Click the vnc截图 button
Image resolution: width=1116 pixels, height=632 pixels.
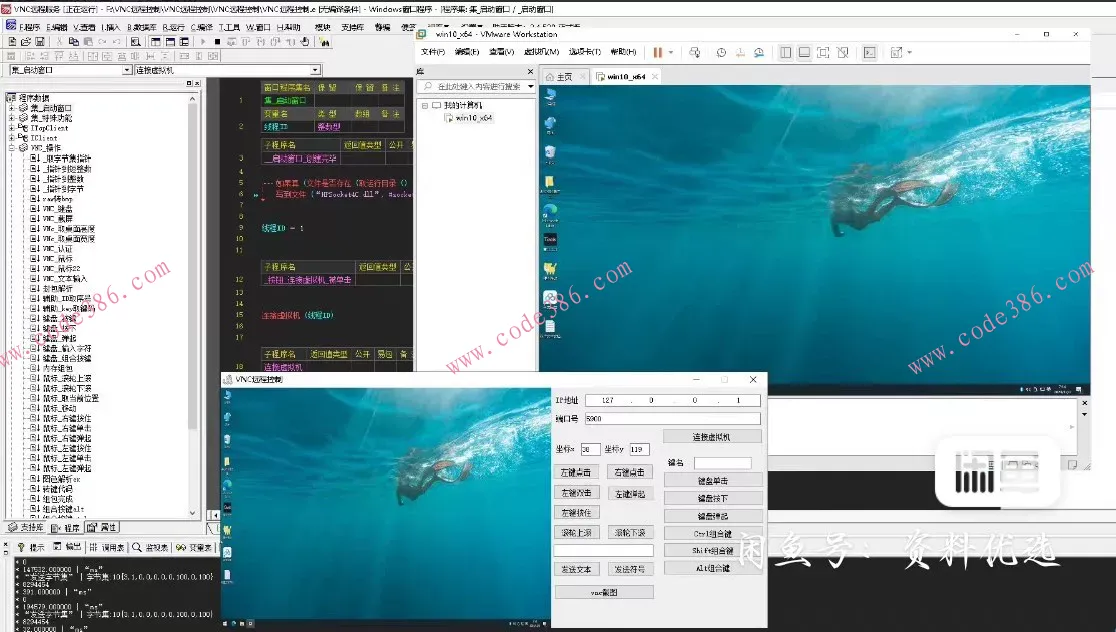coord(603,592)
